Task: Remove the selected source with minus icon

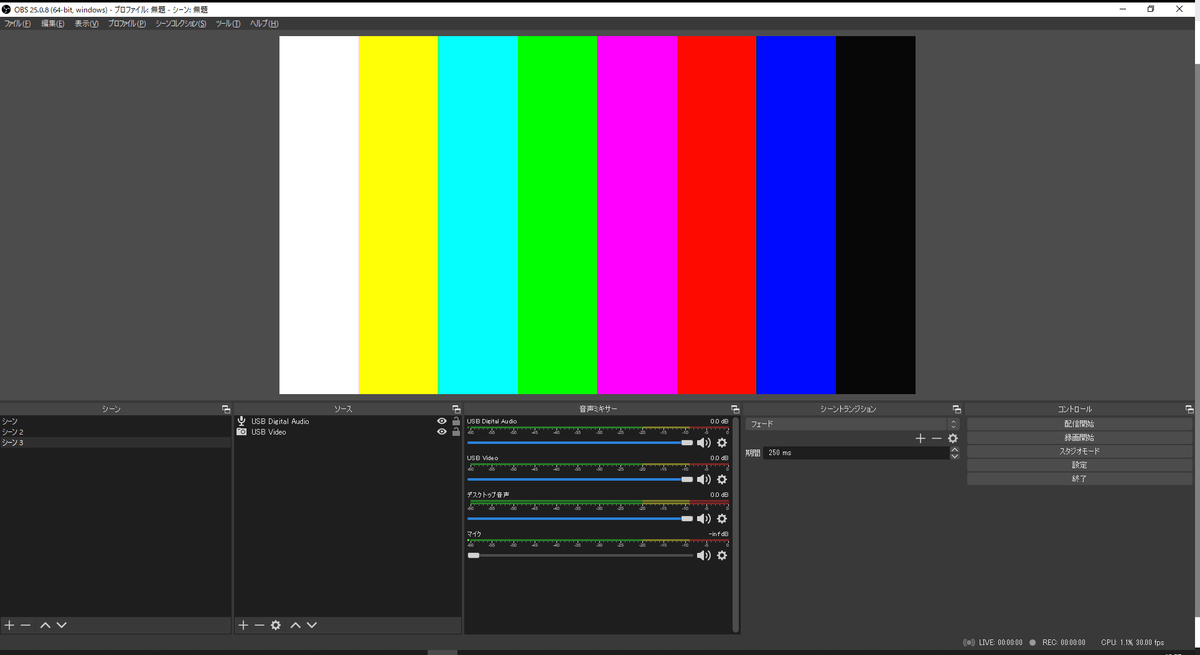Action: tap(259, 625)
